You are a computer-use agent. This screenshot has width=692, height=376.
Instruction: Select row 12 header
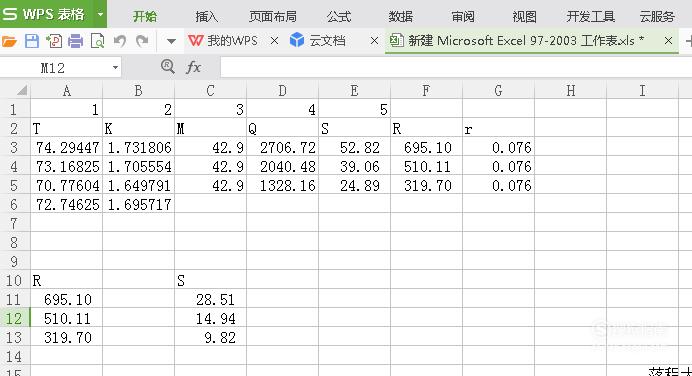(x=15, y=318)
